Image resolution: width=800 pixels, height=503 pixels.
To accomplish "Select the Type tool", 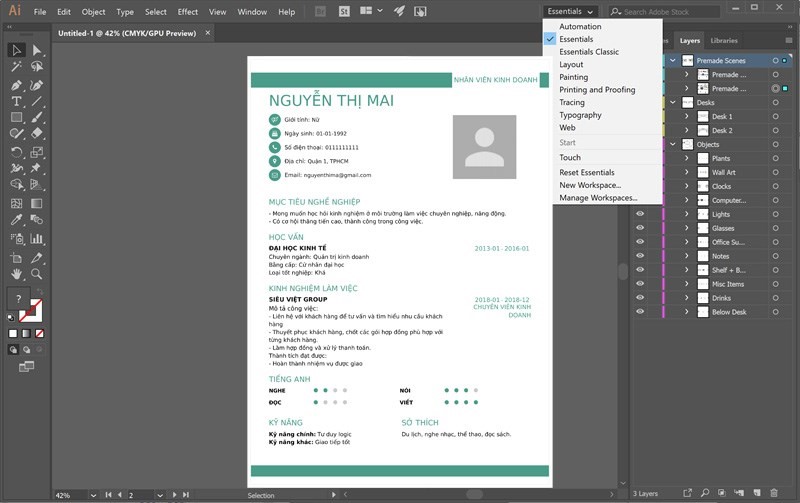I will pos(16,101).
